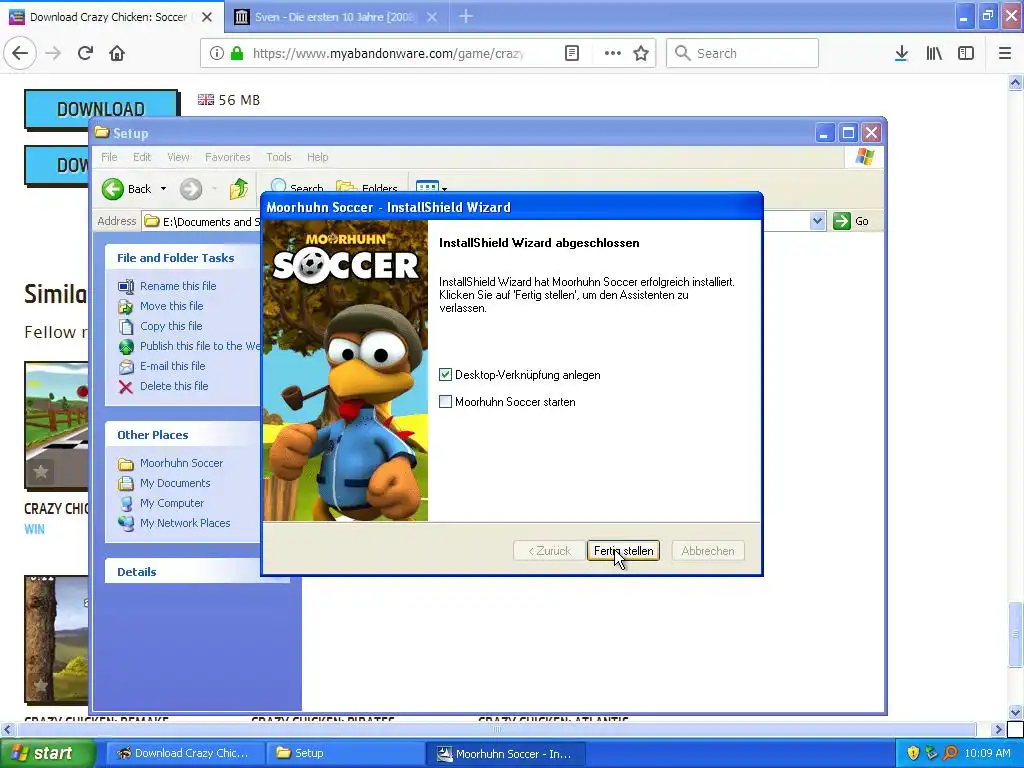Click Back button in Setup explorer
The image size is (1024, 768).
click(127, 189)
